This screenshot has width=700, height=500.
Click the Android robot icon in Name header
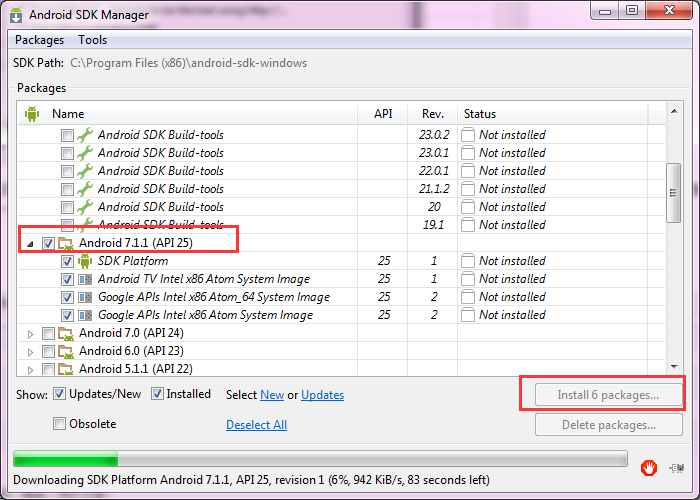(32, 114)
